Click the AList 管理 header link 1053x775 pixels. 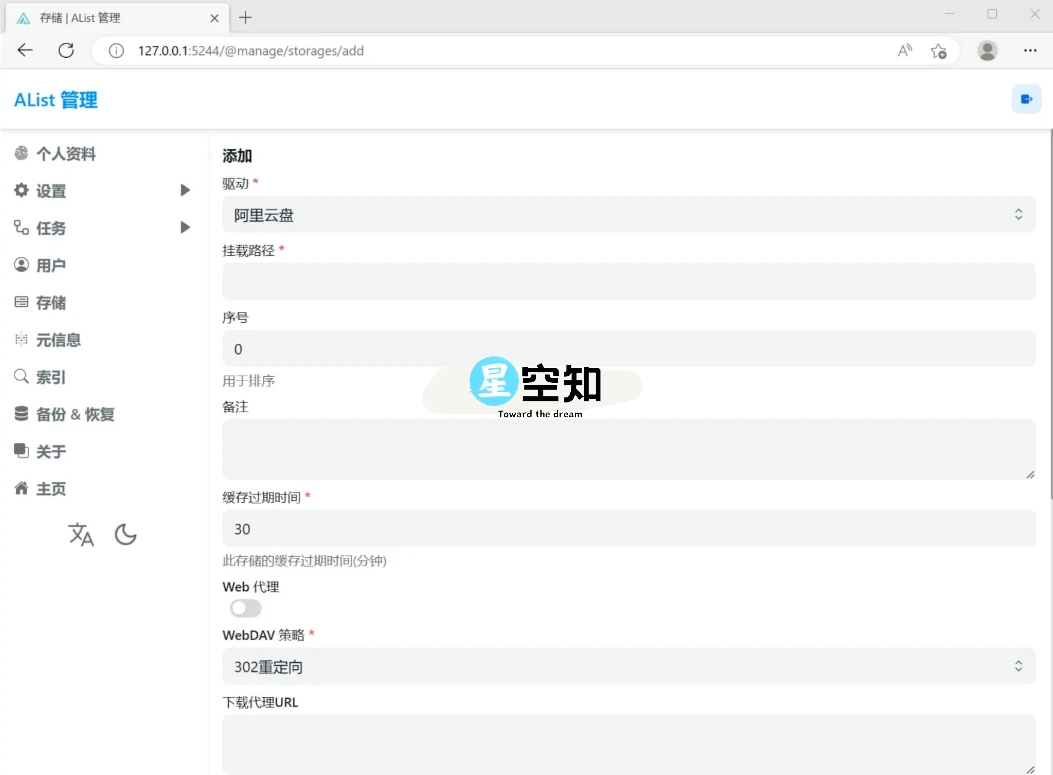point(54,99)
